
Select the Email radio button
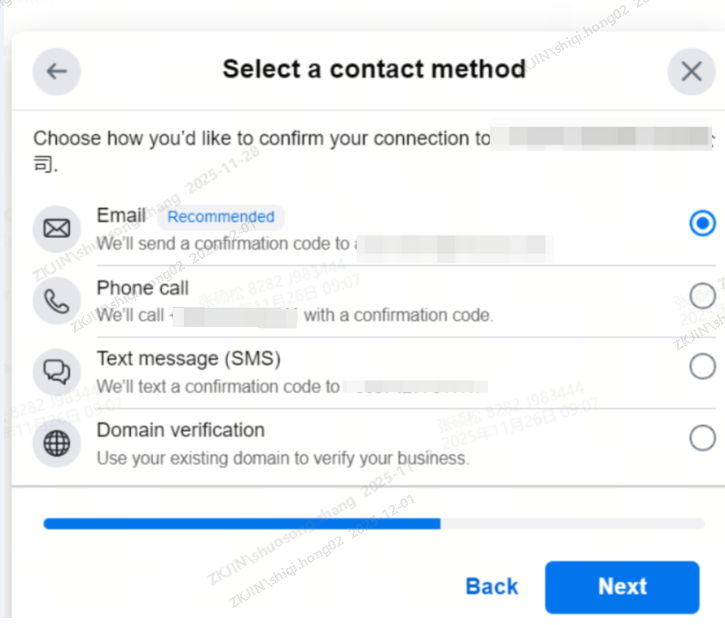click(702, 224)
